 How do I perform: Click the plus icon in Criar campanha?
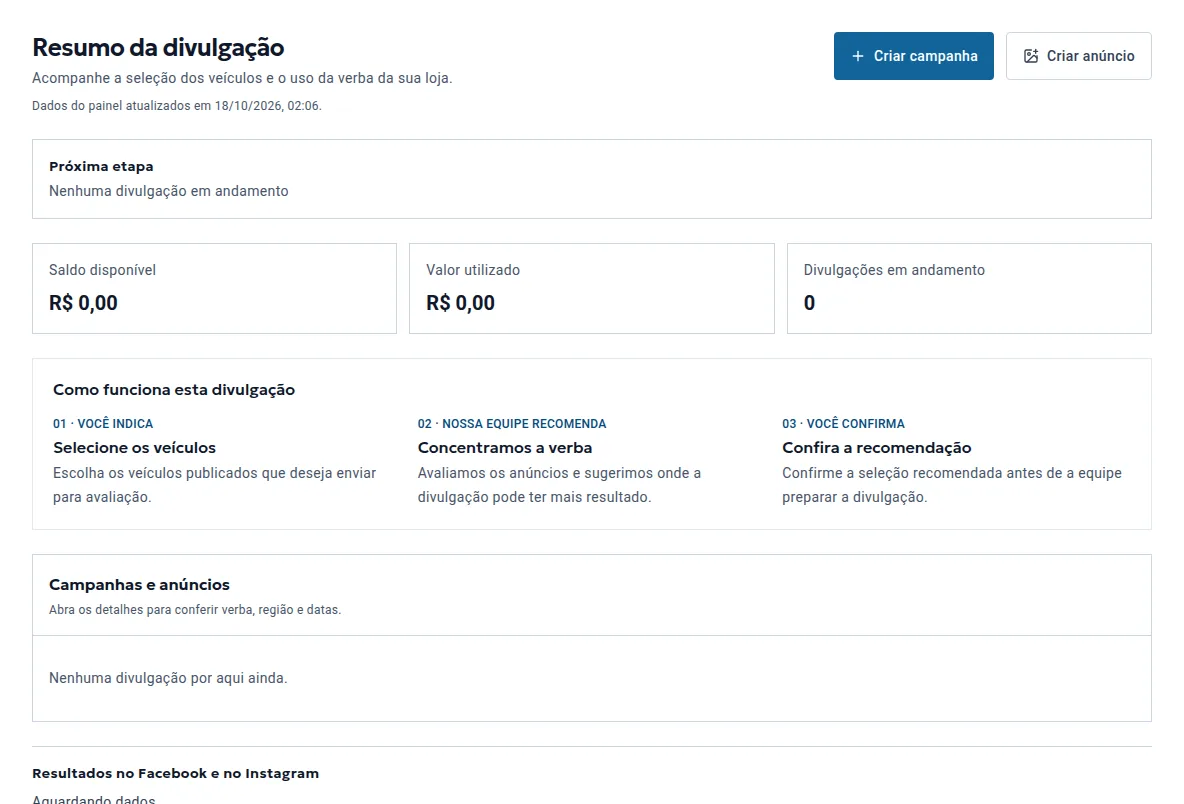point(858,56)
